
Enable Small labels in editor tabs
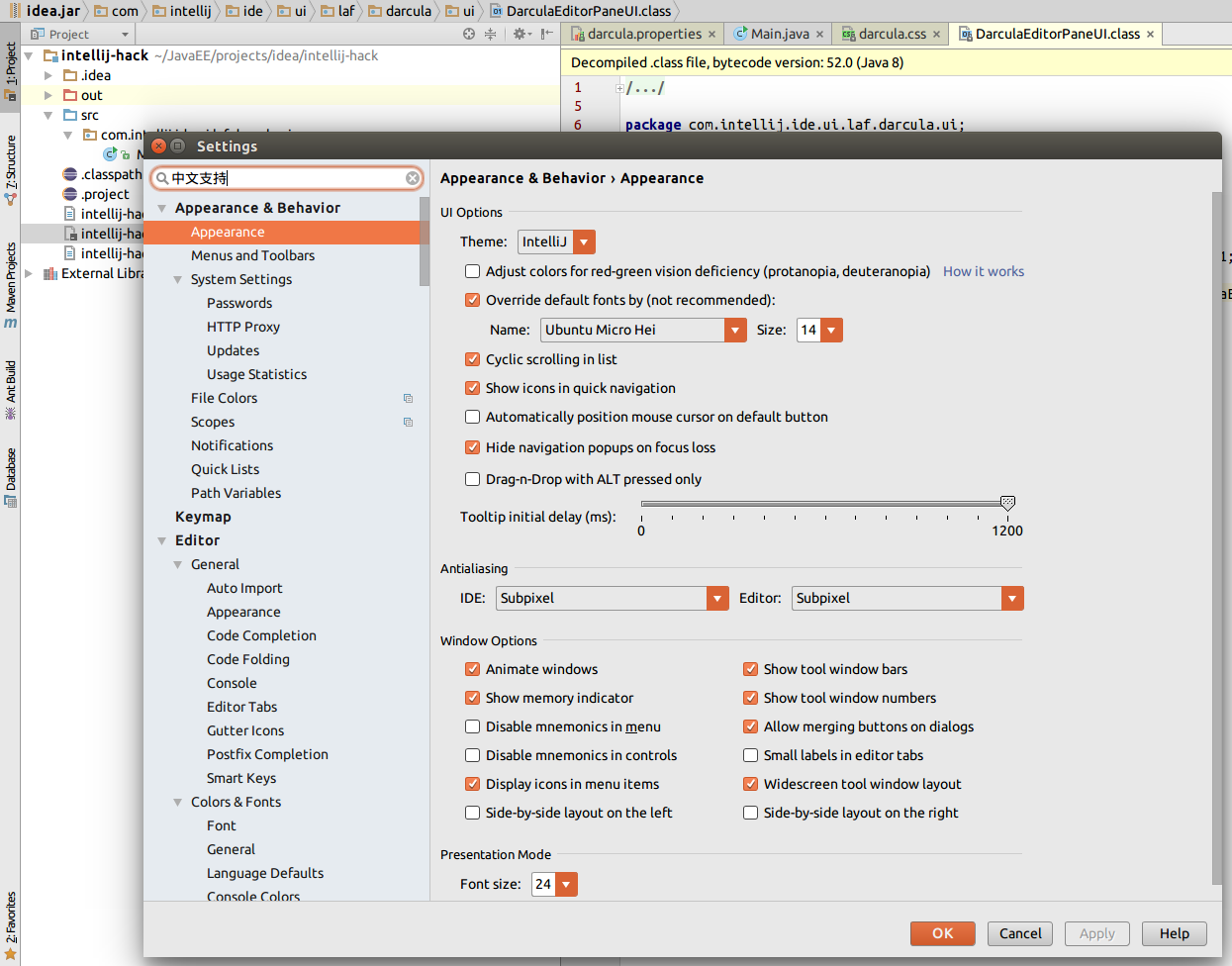coord(751,755)
